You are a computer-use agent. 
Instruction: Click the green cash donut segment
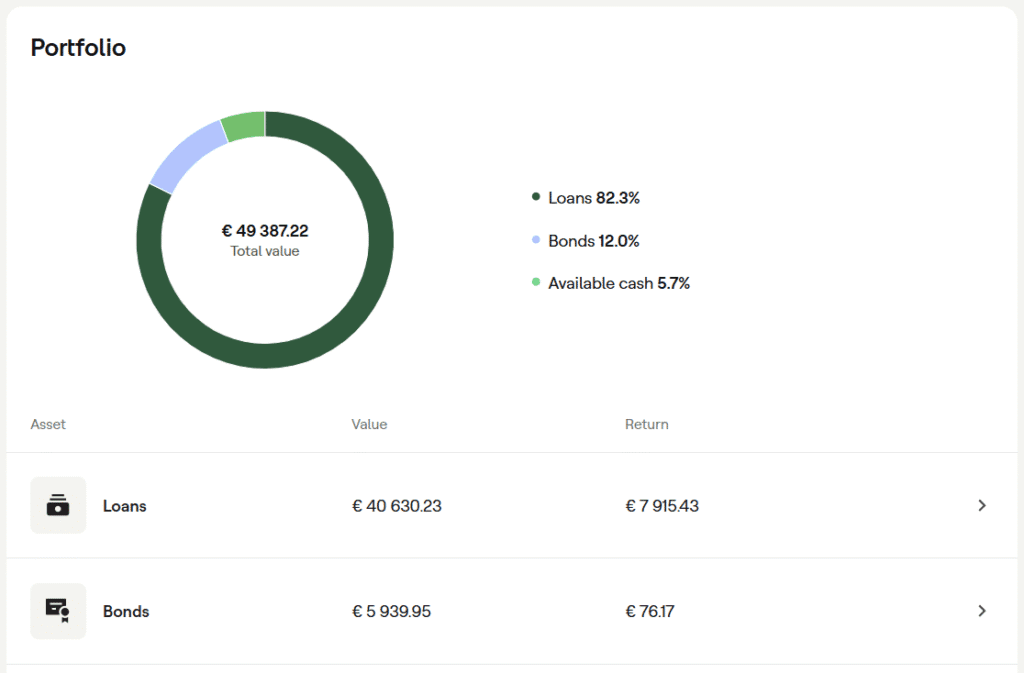click(x=244, y=126)
